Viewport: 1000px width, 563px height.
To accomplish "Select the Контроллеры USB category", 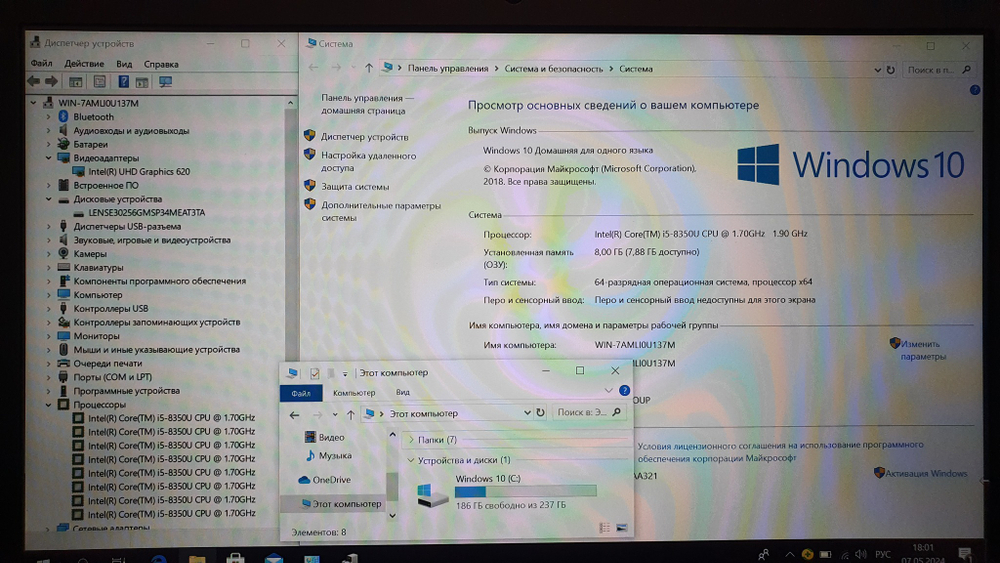I will tap(110, 309).
